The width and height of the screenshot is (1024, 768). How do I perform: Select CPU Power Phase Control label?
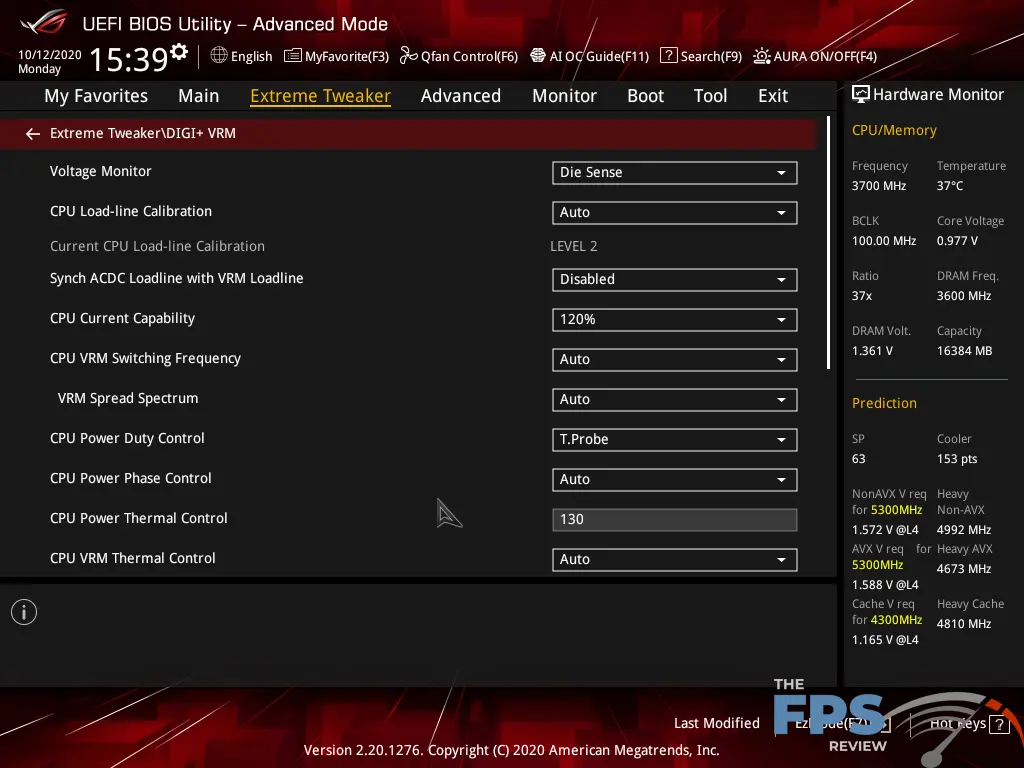point(131,478)
